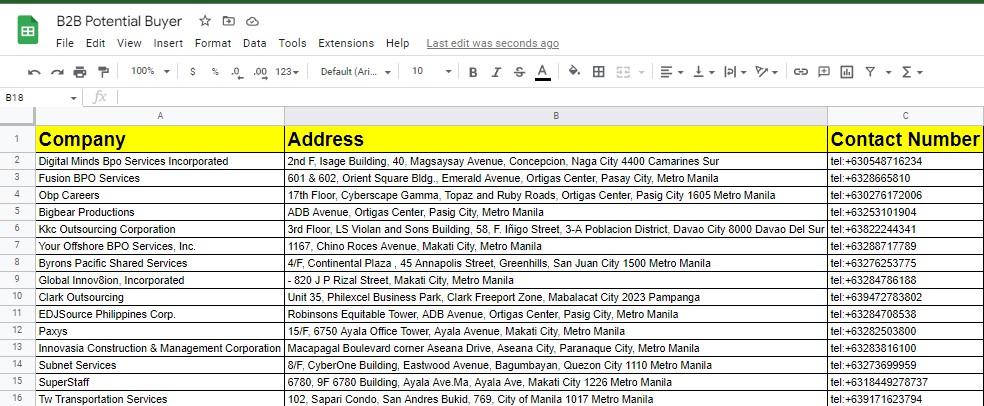Image resolution: width=984 pixels, height=406 pixels.
Task: Open the functions sigma dropdown
Action: point(912,72)
